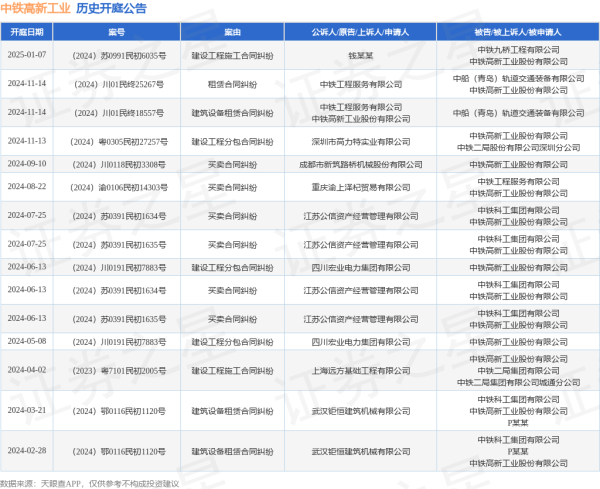600x489 pixels.
Task: Click defendant 中铁二局股份有限公司深圳分公司
Action: (x=518, y=148)
